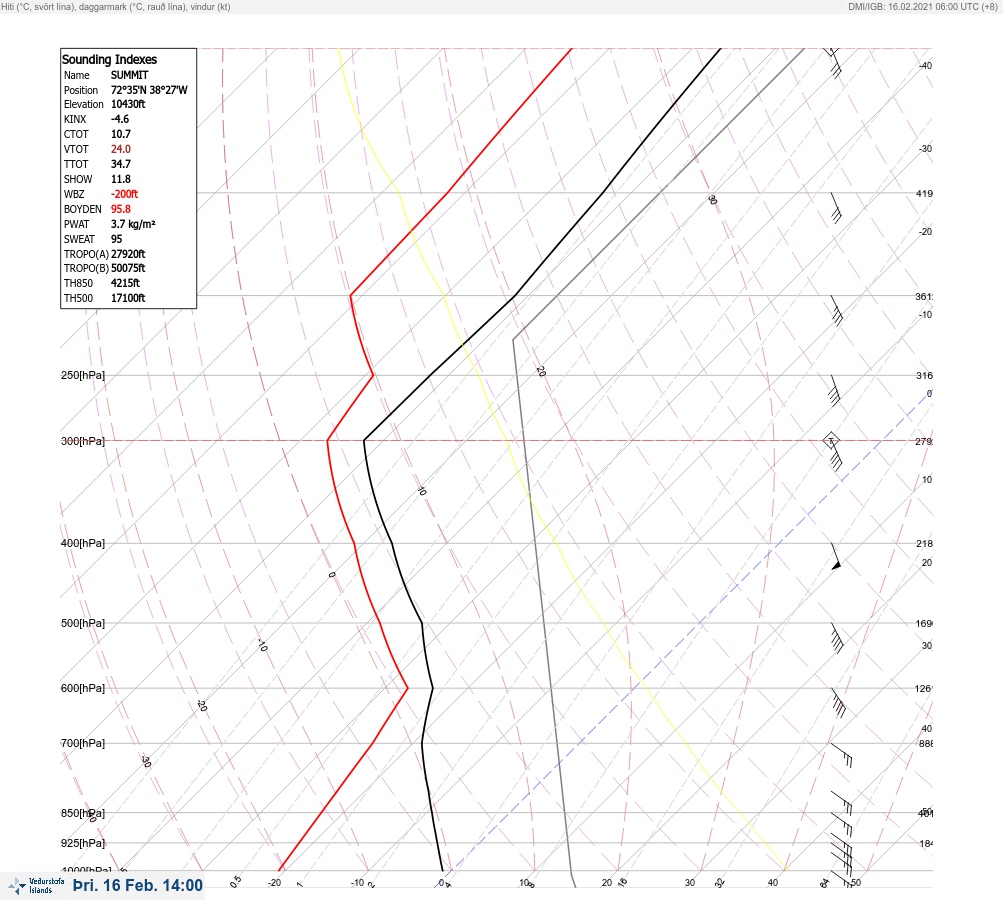
Task: Click the red BOYDEN value 95.8
Action: pyautogui.click(x=120, y=209)
